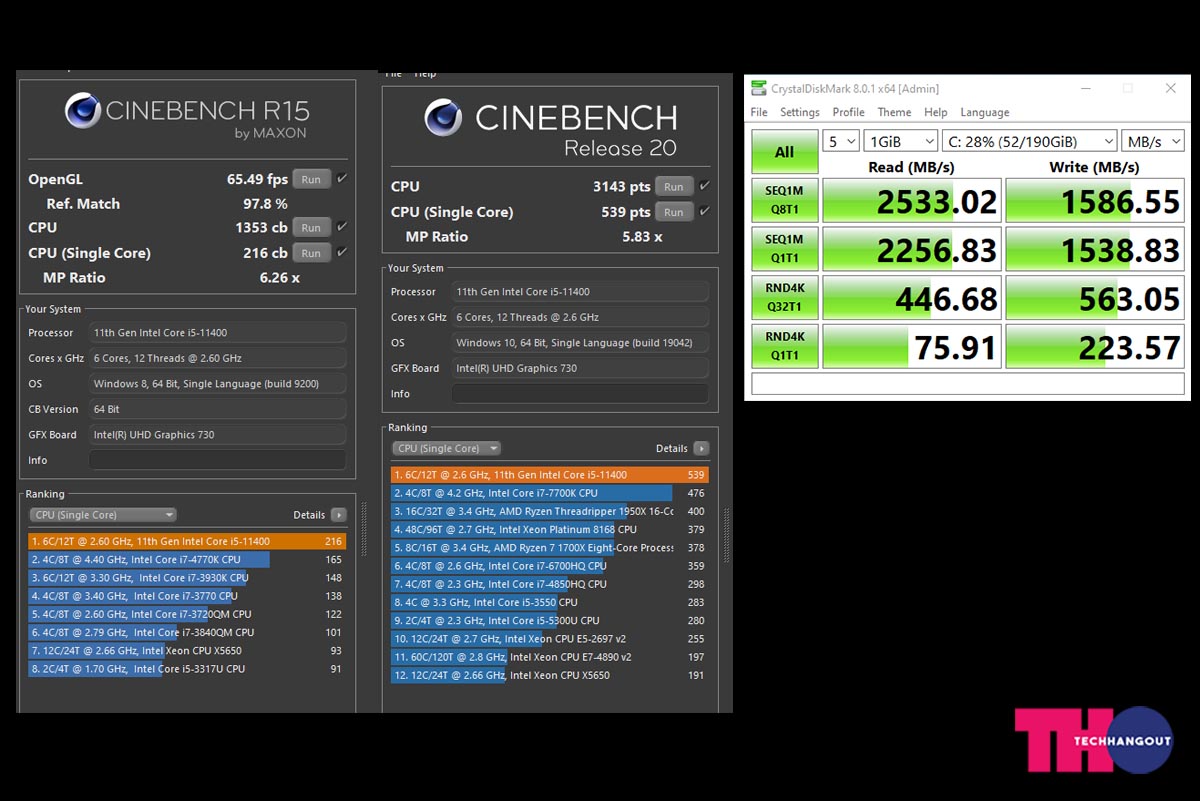Open ranking Details arrow in Cinebench R15
1200x801 pixels.
[338, 515]
